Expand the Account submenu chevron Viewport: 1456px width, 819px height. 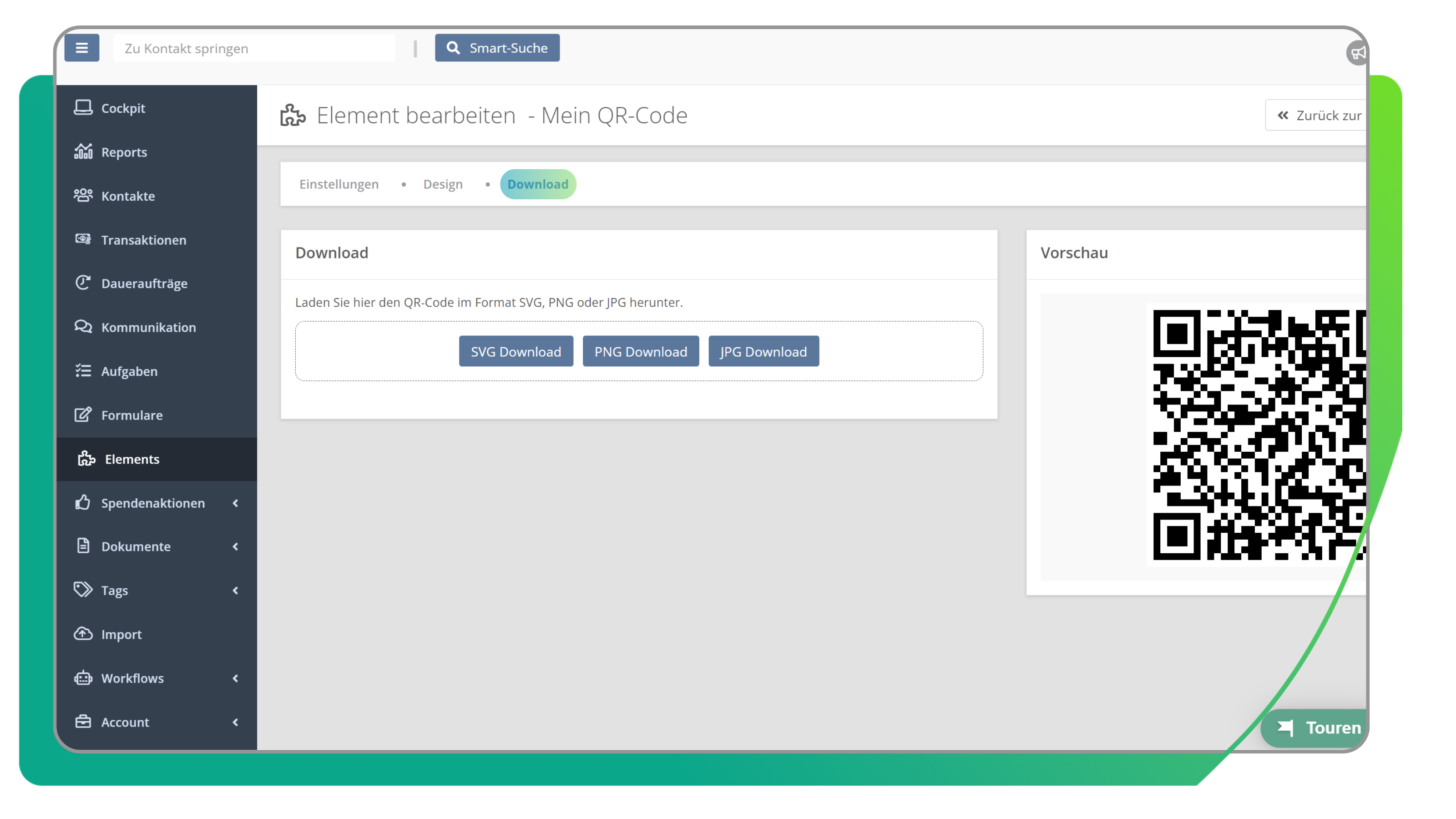(x=235, y=722)
